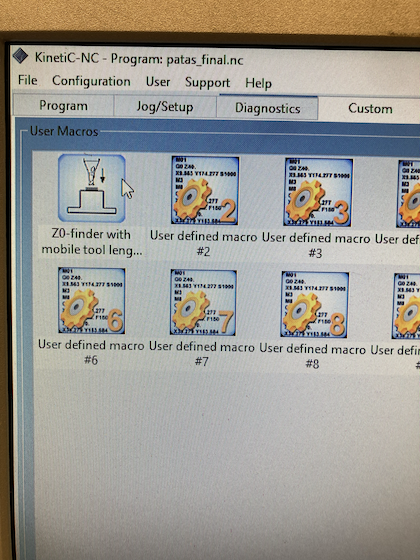The height and width of the screenshot is (560, 420).
Task: Click the 'Z0-finder with mobile tool leng...' label
Action: tap(92, 242)
